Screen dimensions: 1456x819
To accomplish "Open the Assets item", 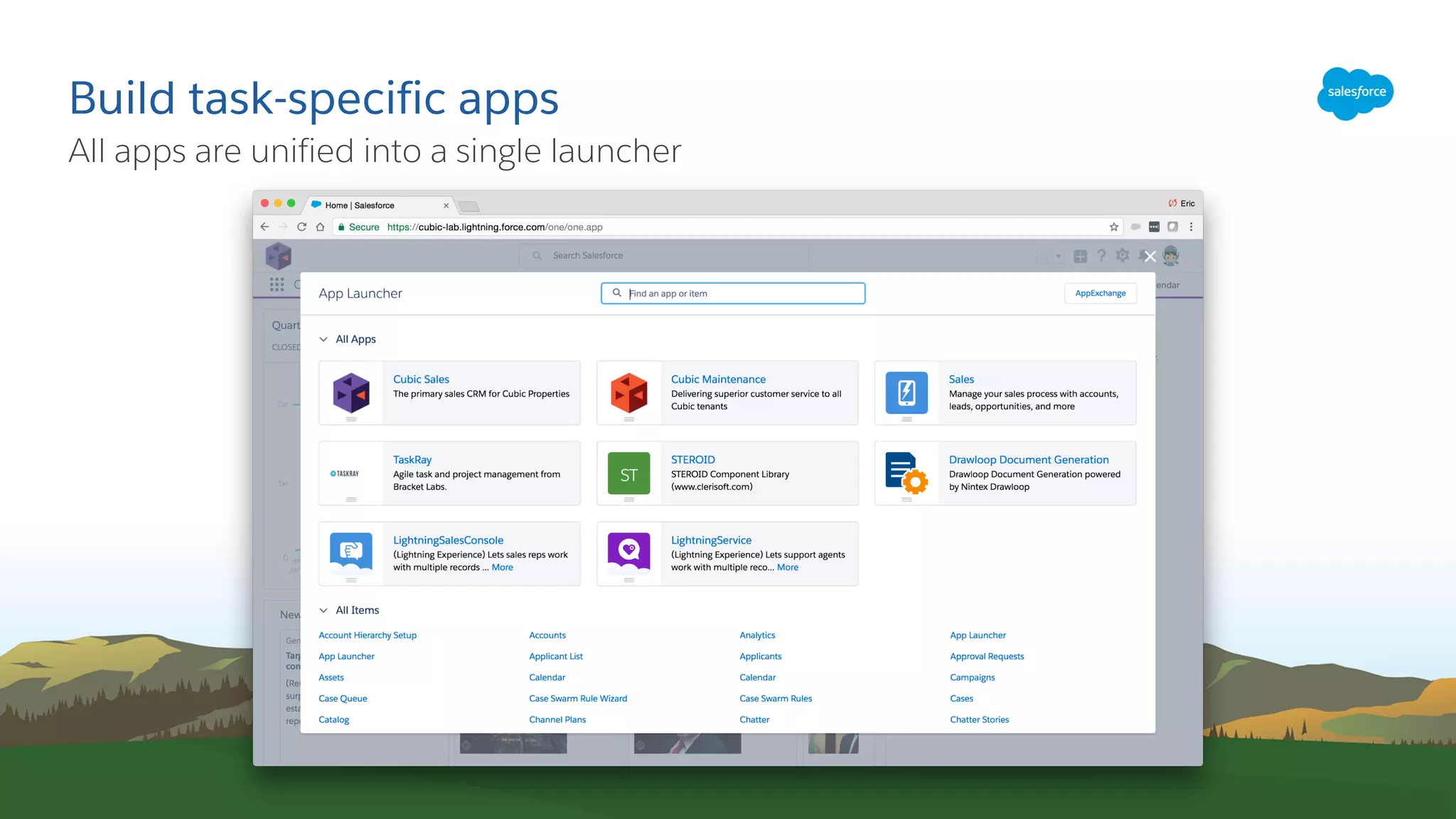I will point(331,678).
